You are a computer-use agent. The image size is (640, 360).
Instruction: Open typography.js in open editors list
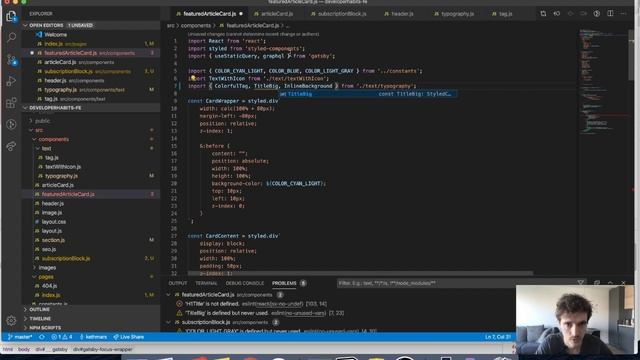click(x=60, y=90)
